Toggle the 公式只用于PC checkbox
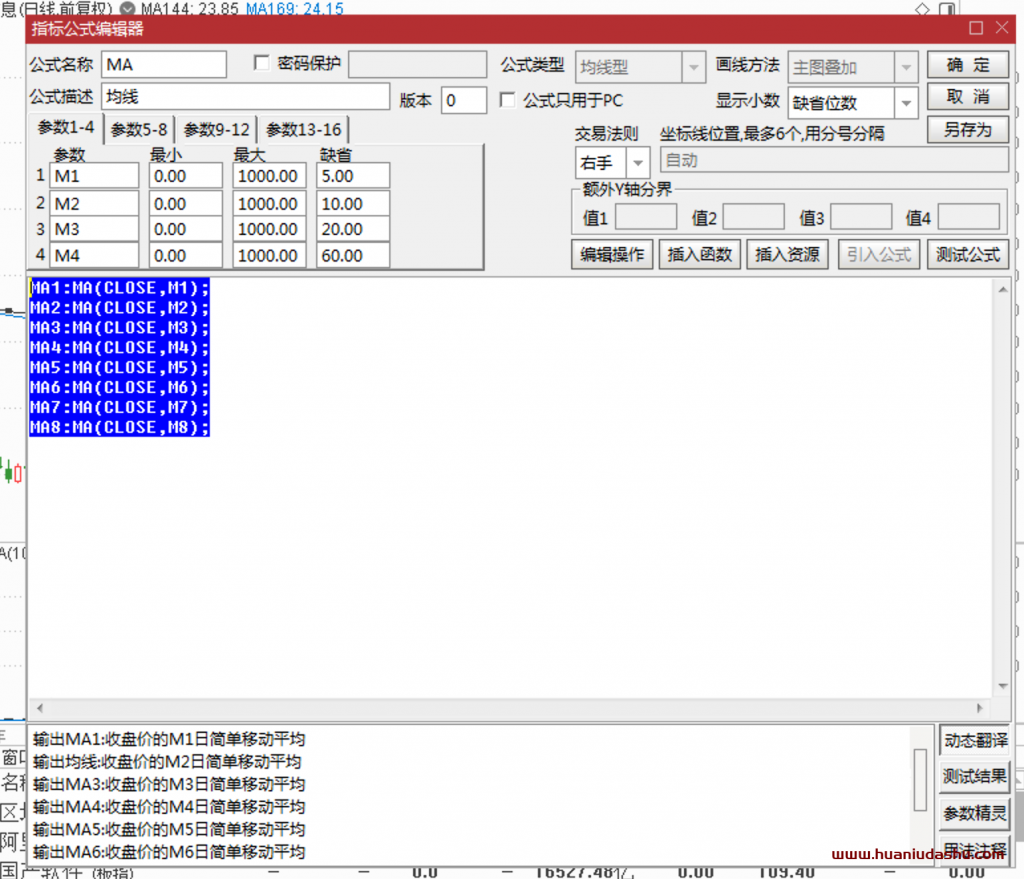The image size is (1024, 879). tap(507, 100)
